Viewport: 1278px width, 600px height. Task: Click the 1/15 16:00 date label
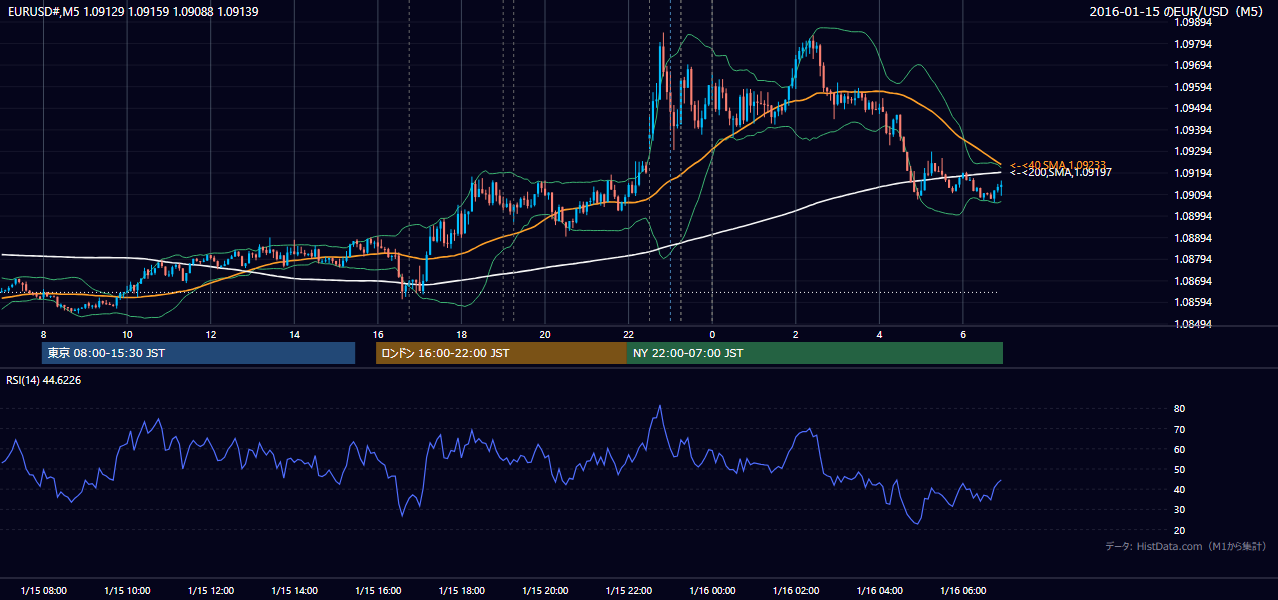click(x=378, y=591)
